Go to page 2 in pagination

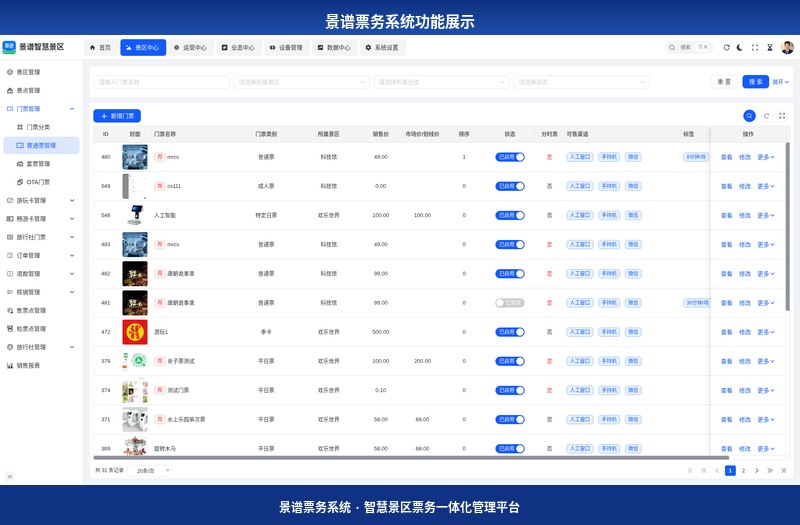pyautogui.click(x=743, y=470)
